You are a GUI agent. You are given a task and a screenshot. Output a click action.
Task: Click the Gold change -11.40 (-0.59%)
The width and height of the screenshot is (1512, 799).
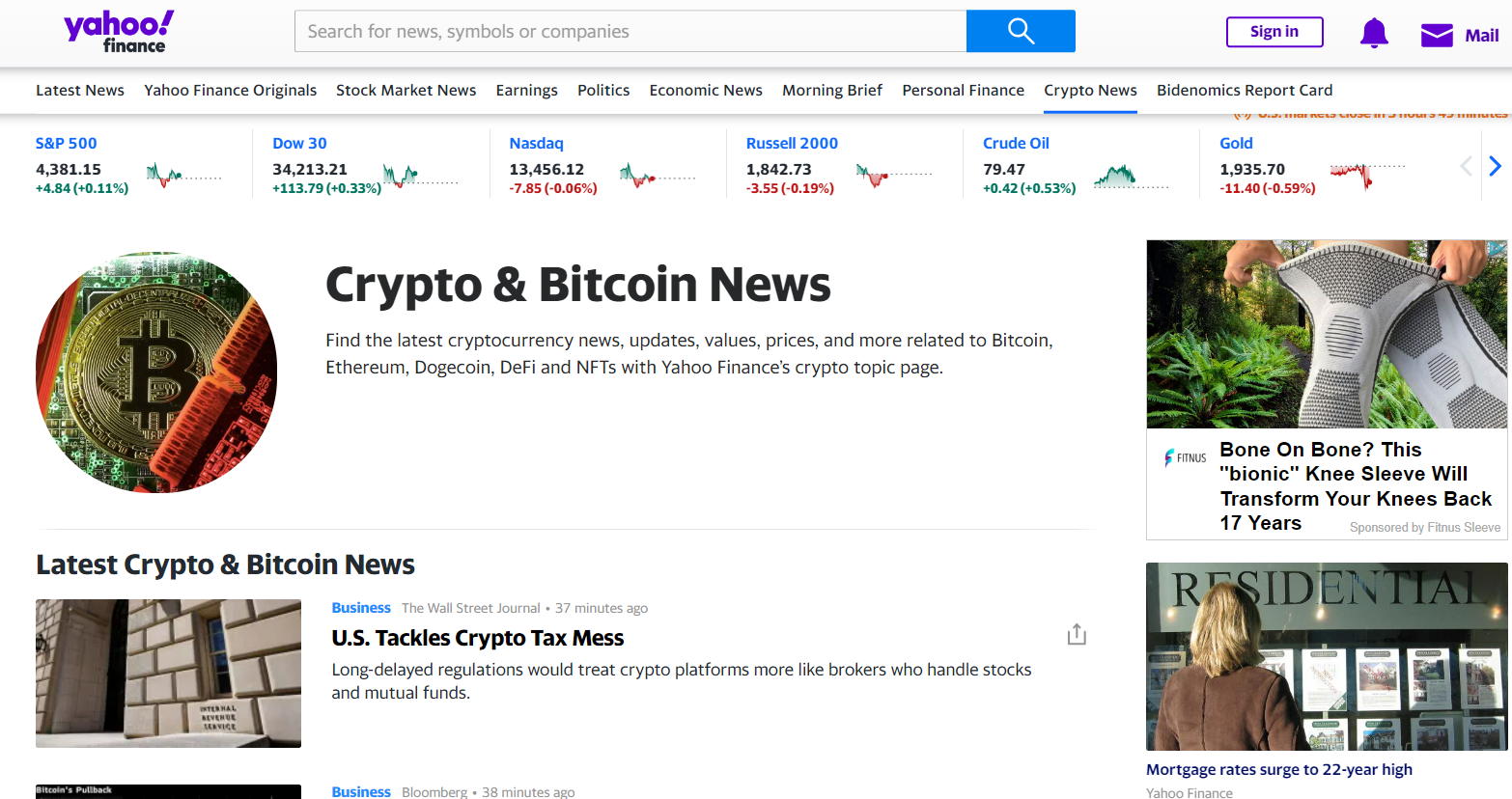(x=1268, y=188)
